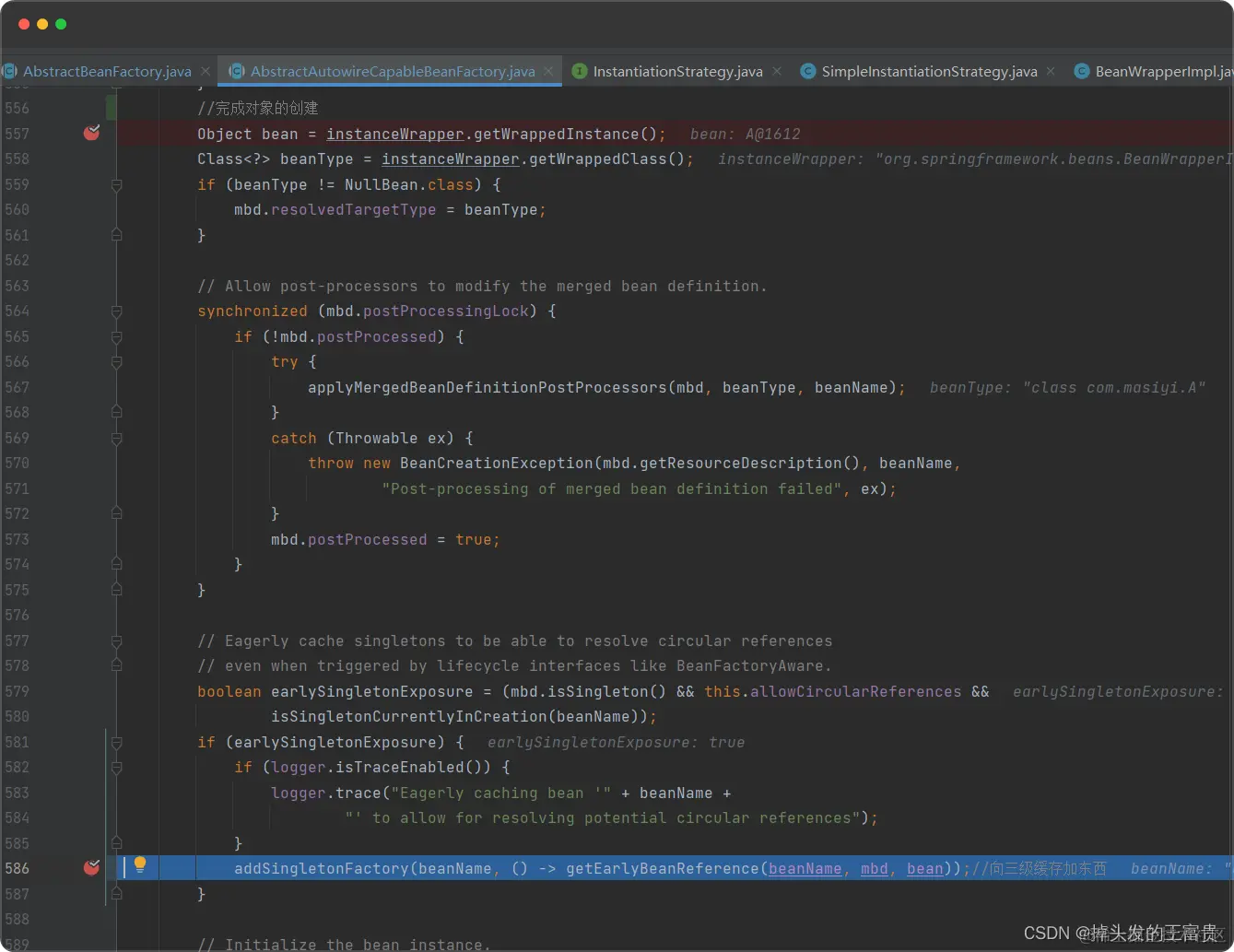This screenshot has height=952, width=1234.
Task: Click the //完成对象的创建 comment on line 556
Action: [257, 108]
